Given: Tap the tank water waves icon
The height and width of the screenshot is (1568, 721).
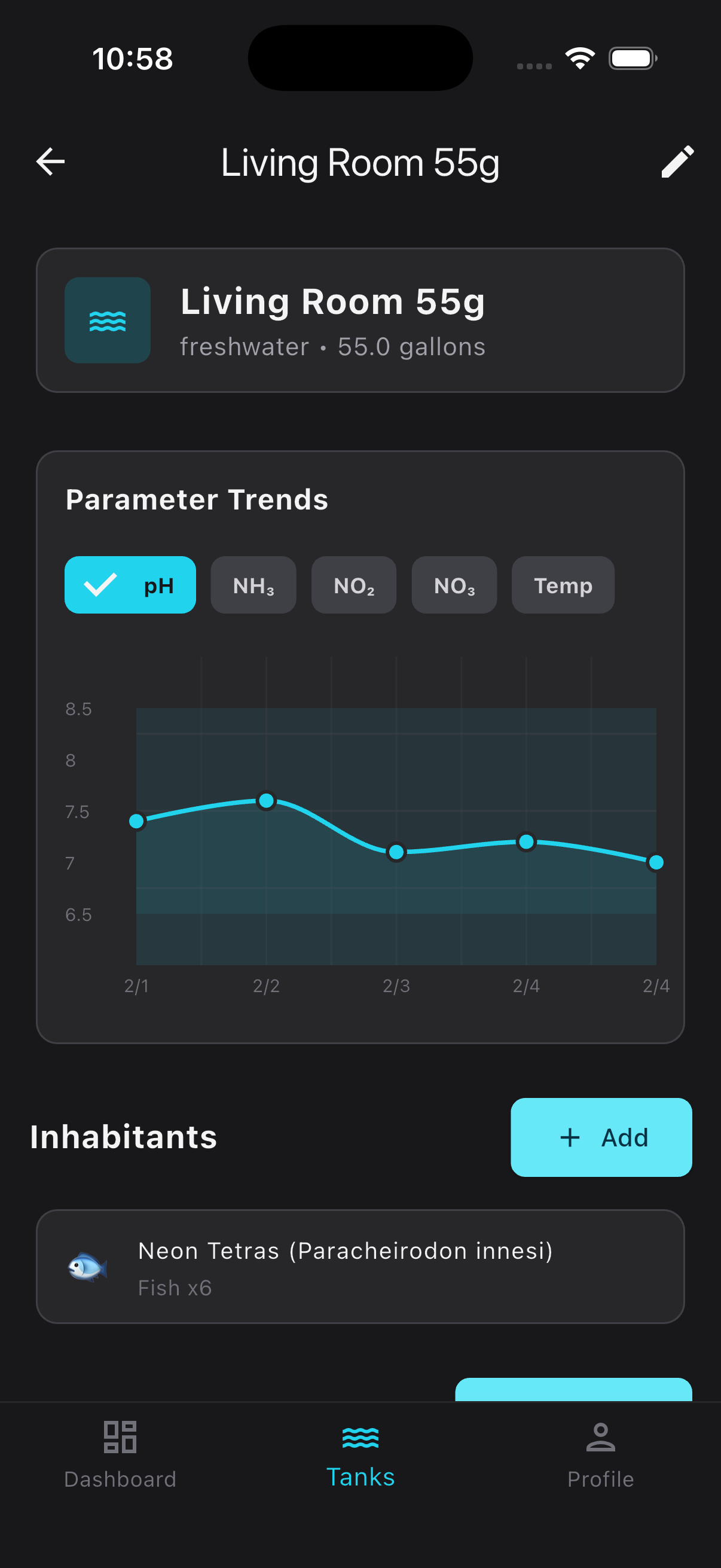Looking at the screenshot, I should [108, 321].
